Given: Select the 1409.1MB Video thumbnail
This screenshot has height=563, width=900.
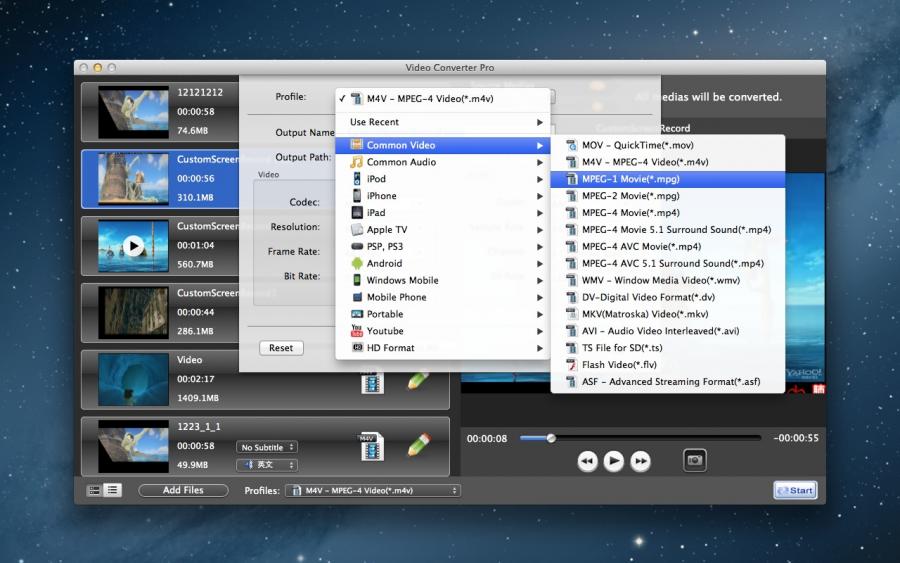Looking at the screenshot, I should [133, 380].
